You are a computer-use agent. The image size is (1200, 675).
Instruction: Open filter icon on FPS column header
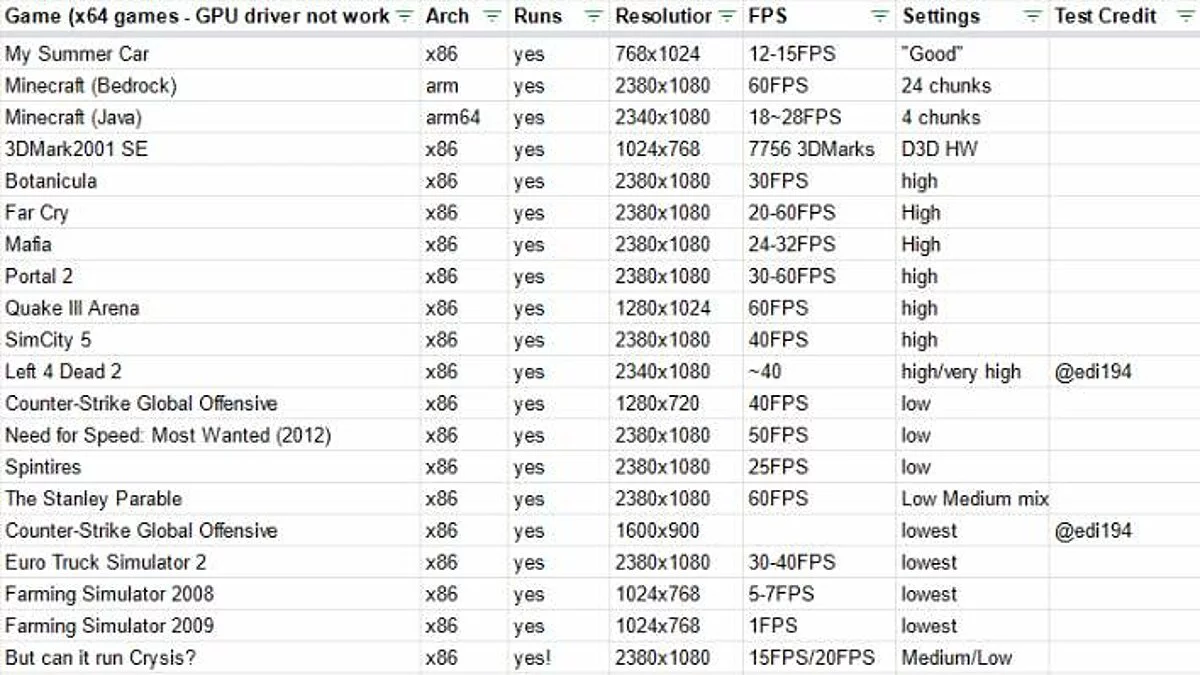click(879, 17)
